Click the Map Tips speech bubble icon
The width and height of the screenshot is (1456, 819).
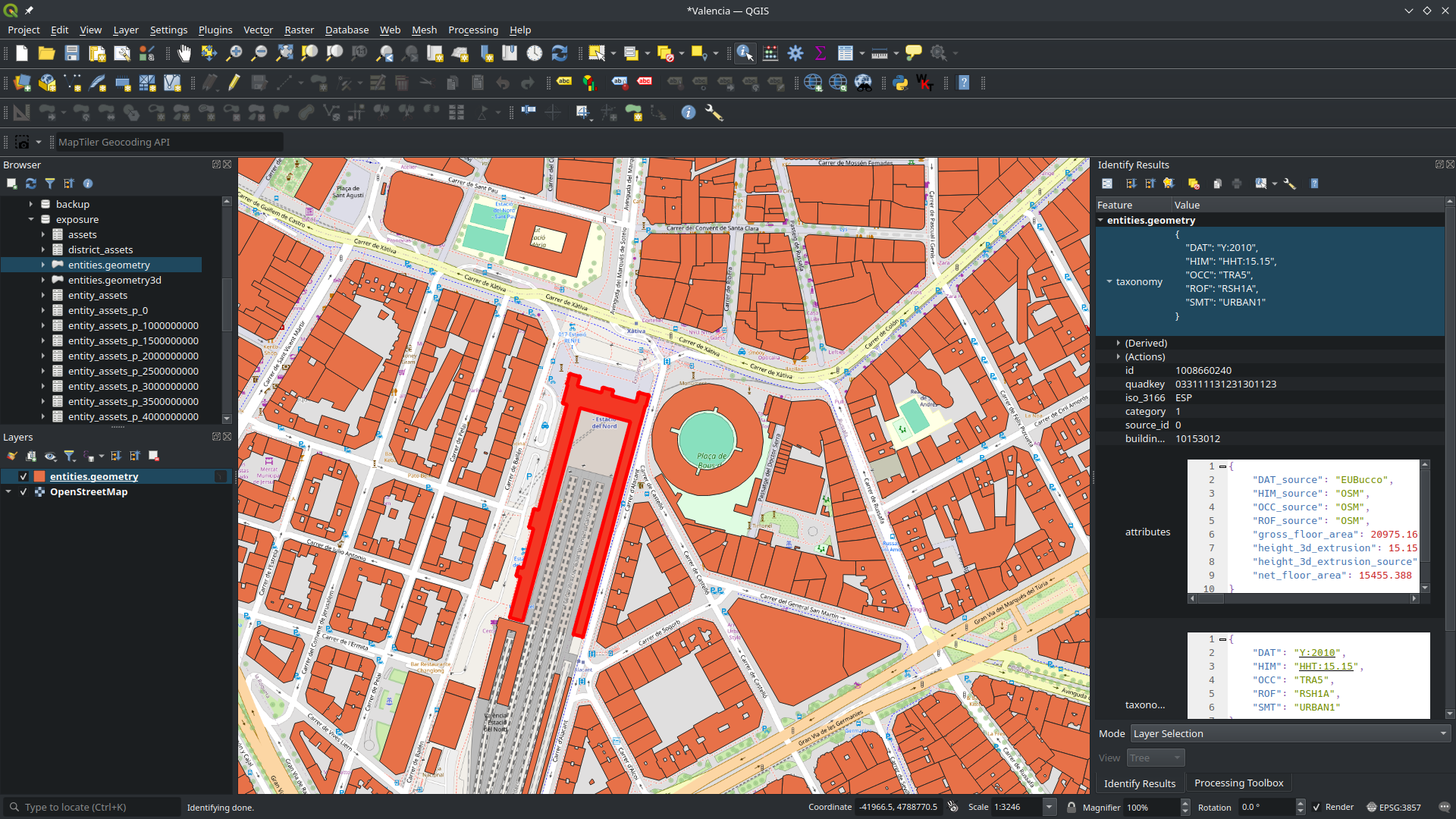pos(914,53)
